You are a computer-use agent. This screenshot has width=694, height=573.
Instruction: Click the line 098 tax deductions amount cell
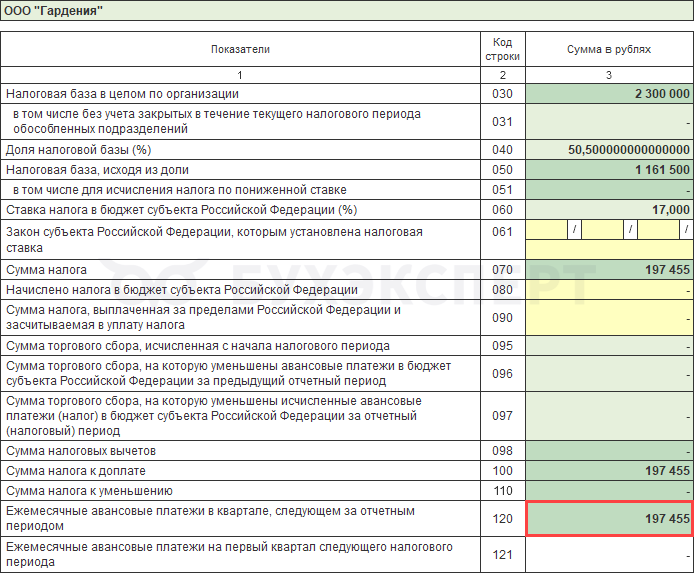tap(609, 451)
